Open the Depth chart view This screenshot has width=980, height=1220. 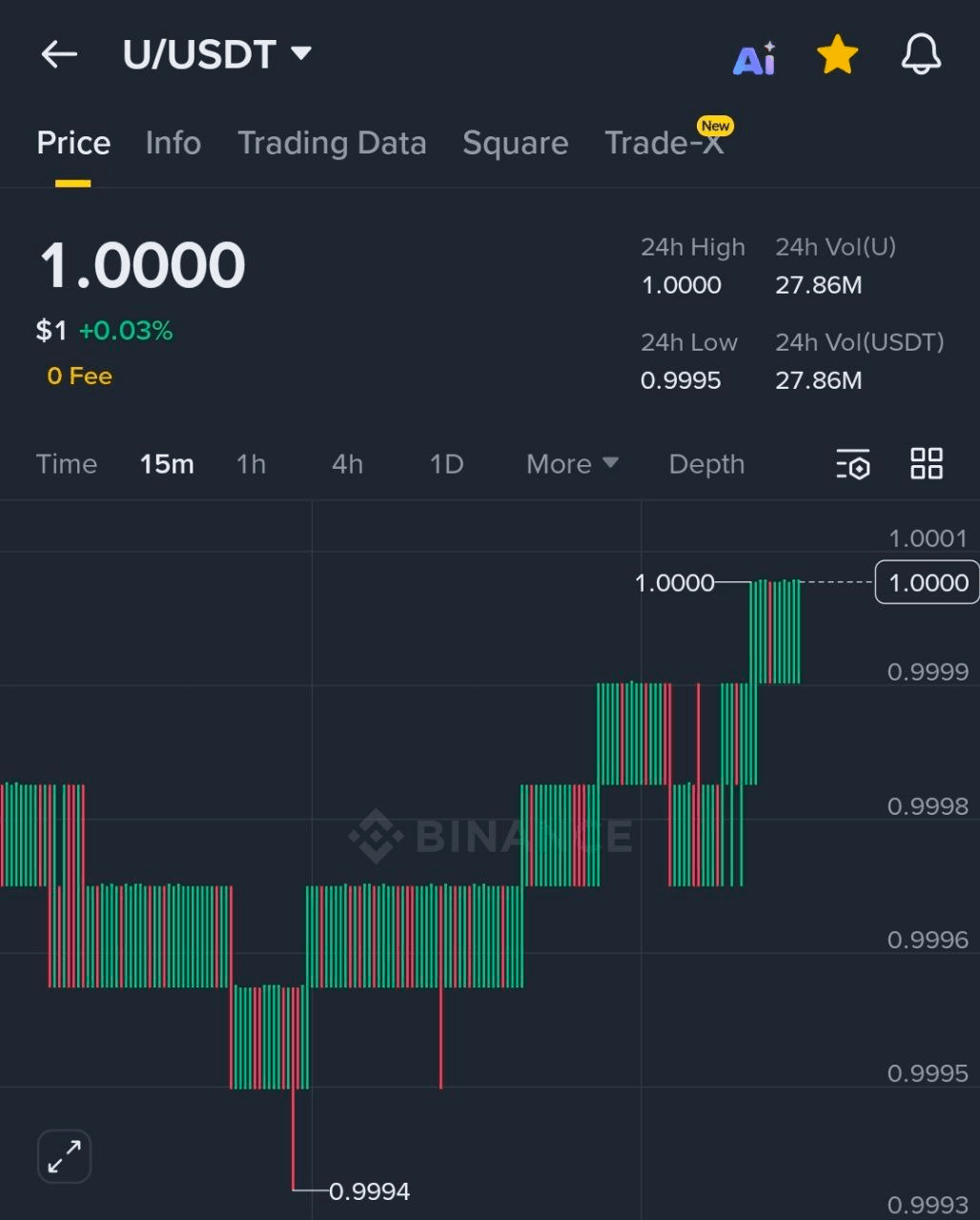point(706,464)
